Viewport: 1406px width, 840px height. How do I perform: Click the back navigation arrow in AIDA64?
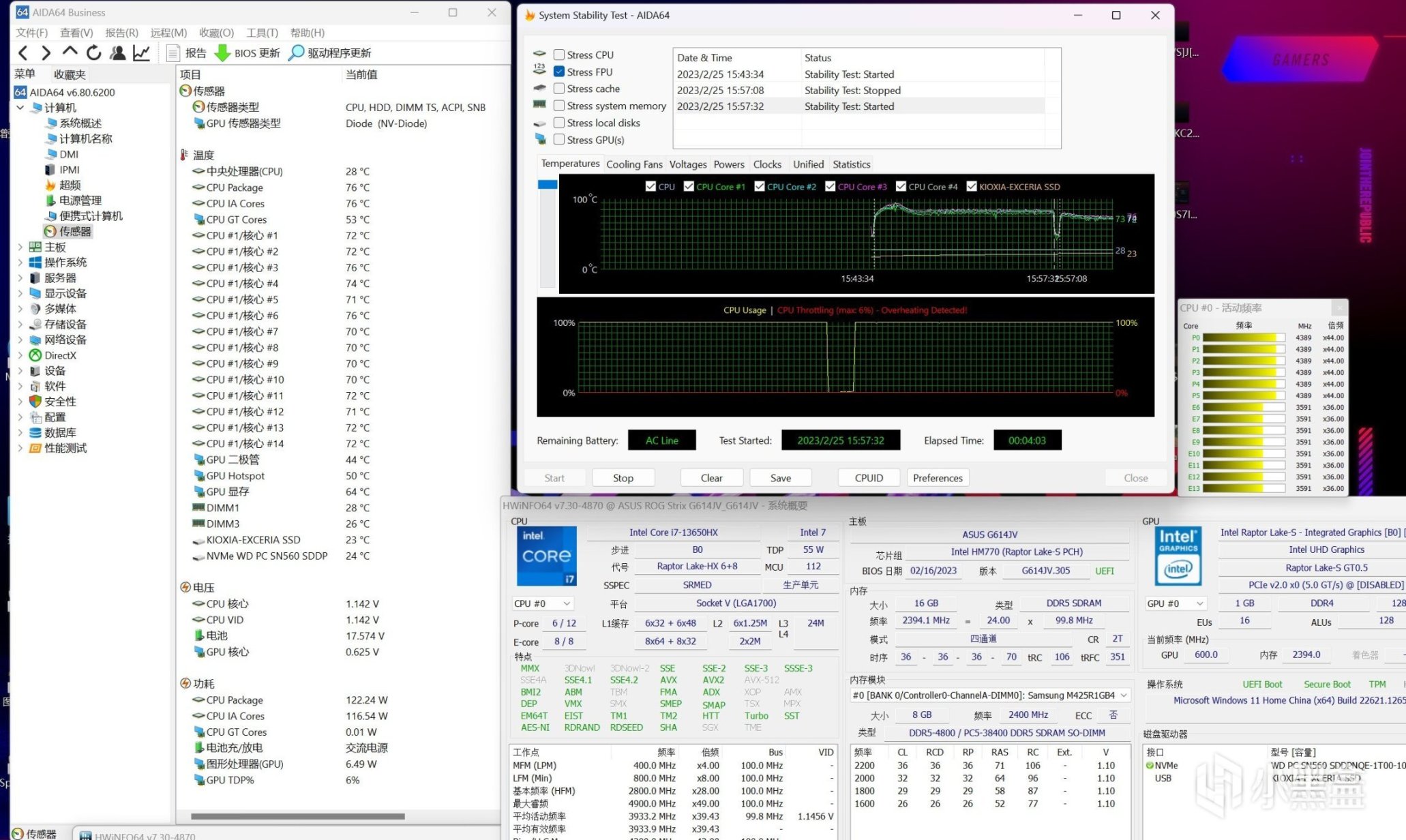point(23,52)
